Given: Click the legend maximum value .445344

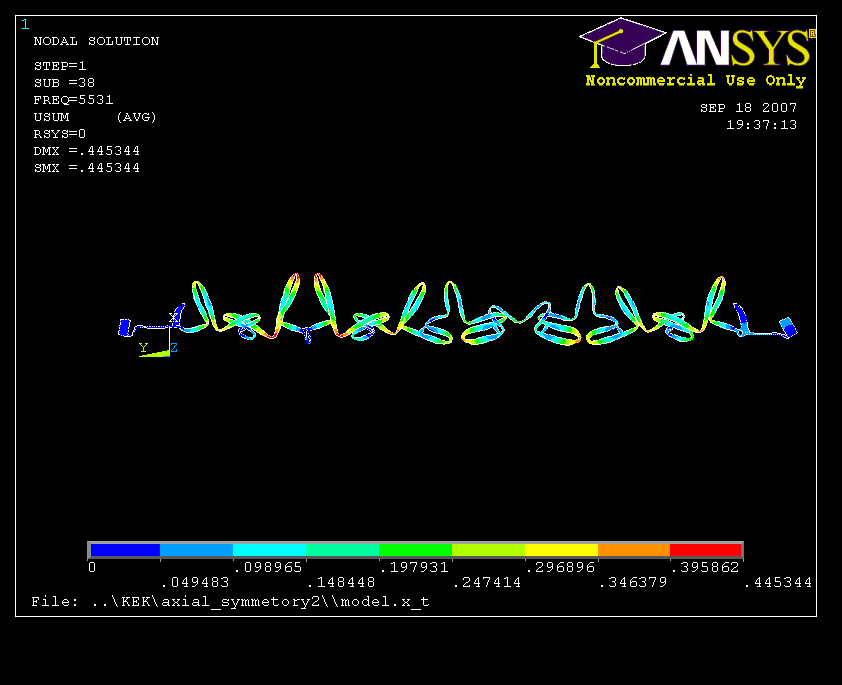Looking at the screenshot, I should click(x=779, y=582).
